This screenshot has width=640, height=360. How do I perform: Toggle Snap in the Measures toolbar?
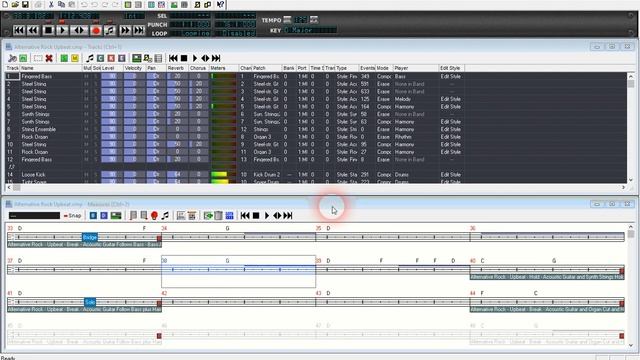click(x=73, y=216)
